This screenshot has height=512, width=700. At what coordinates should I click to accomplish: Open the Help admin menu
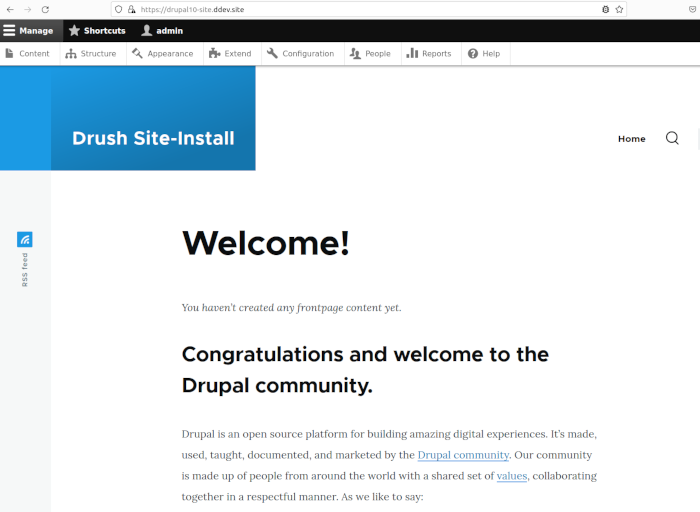point(484,54)
